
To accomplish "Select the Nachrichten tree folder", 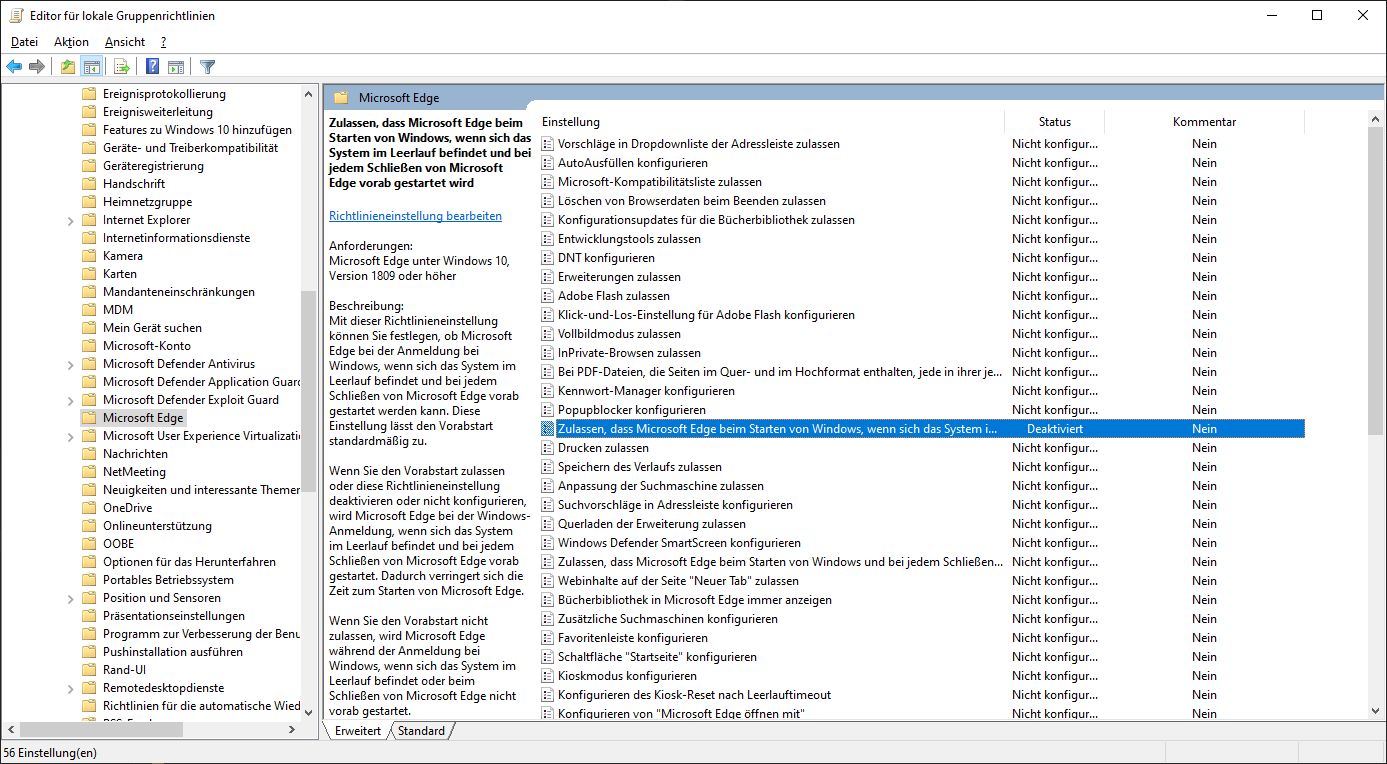I will click(135, 454).
